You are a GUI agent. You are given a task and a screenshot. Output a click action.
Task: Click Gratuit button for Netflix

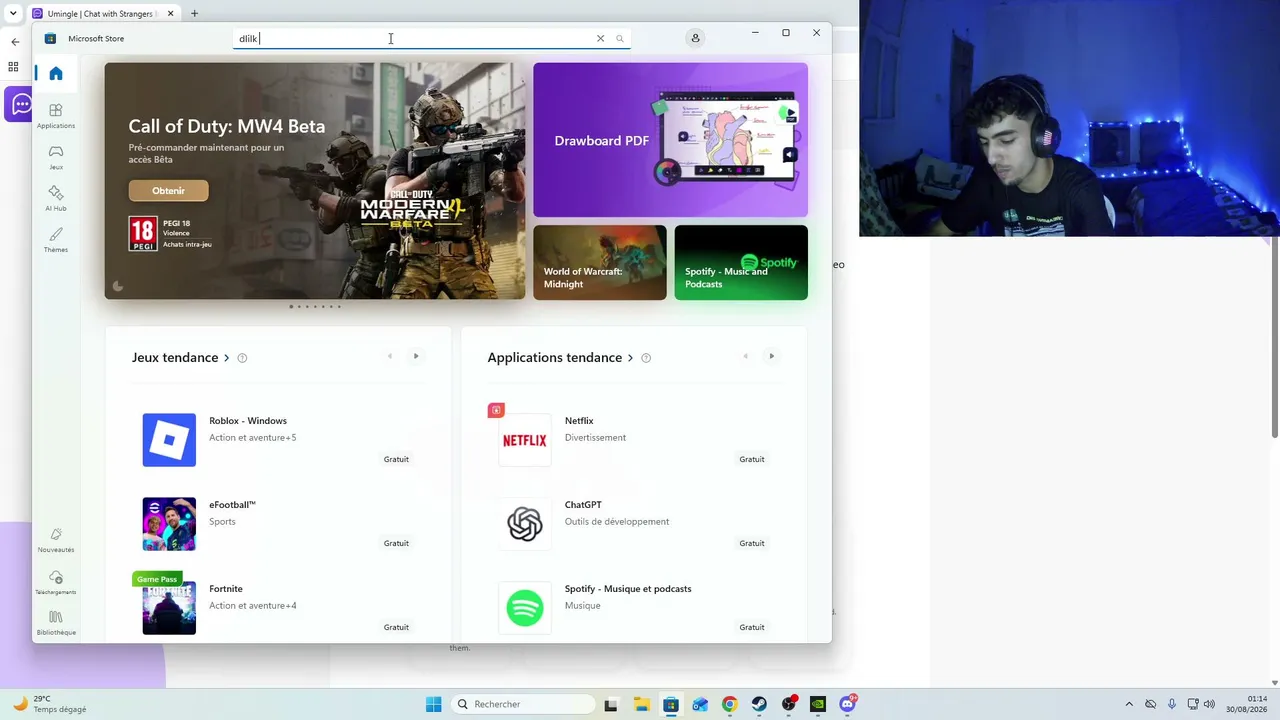752,459
